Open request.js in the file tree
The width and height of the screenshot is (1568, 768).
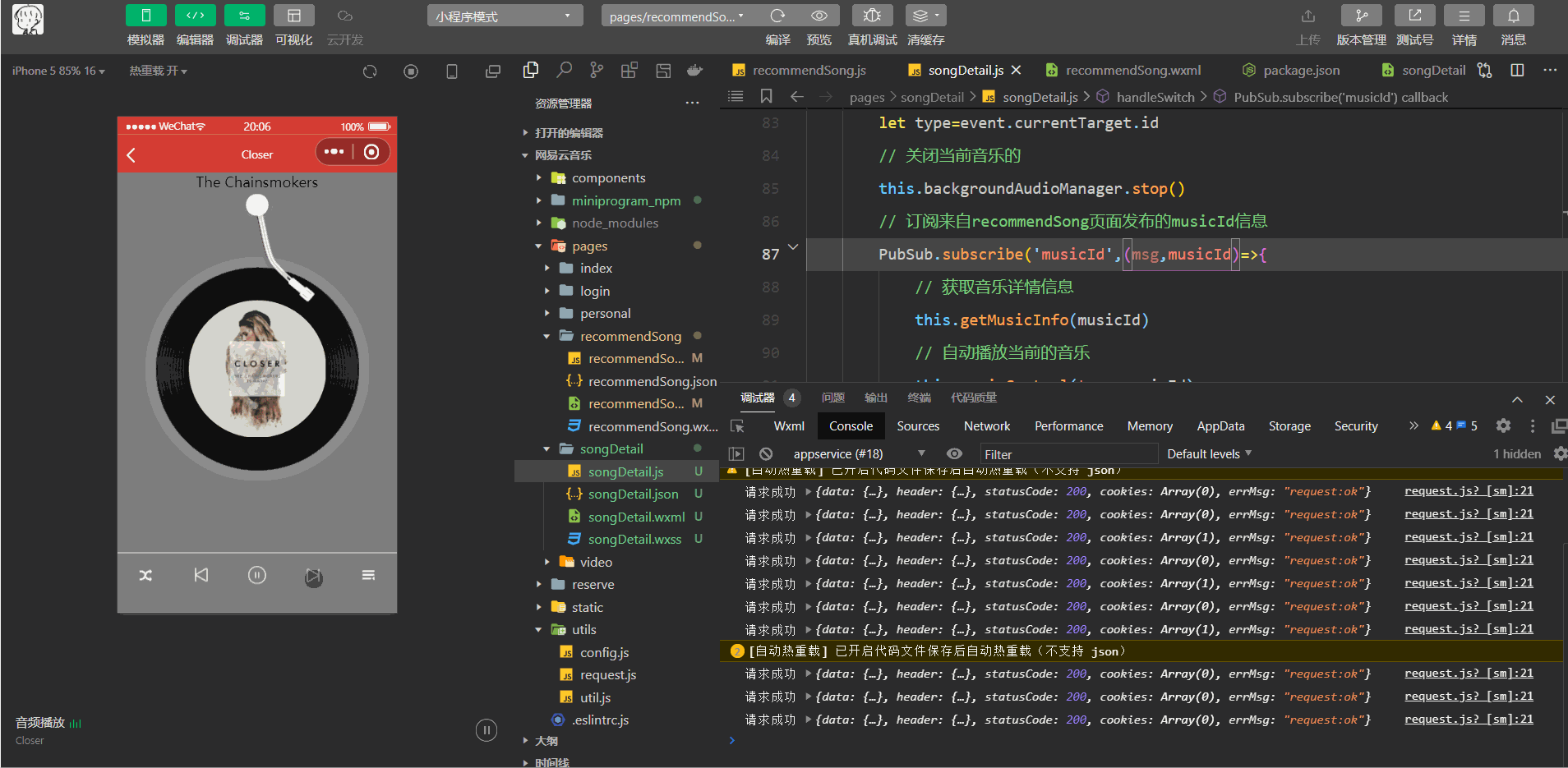[x=608, y=674]
